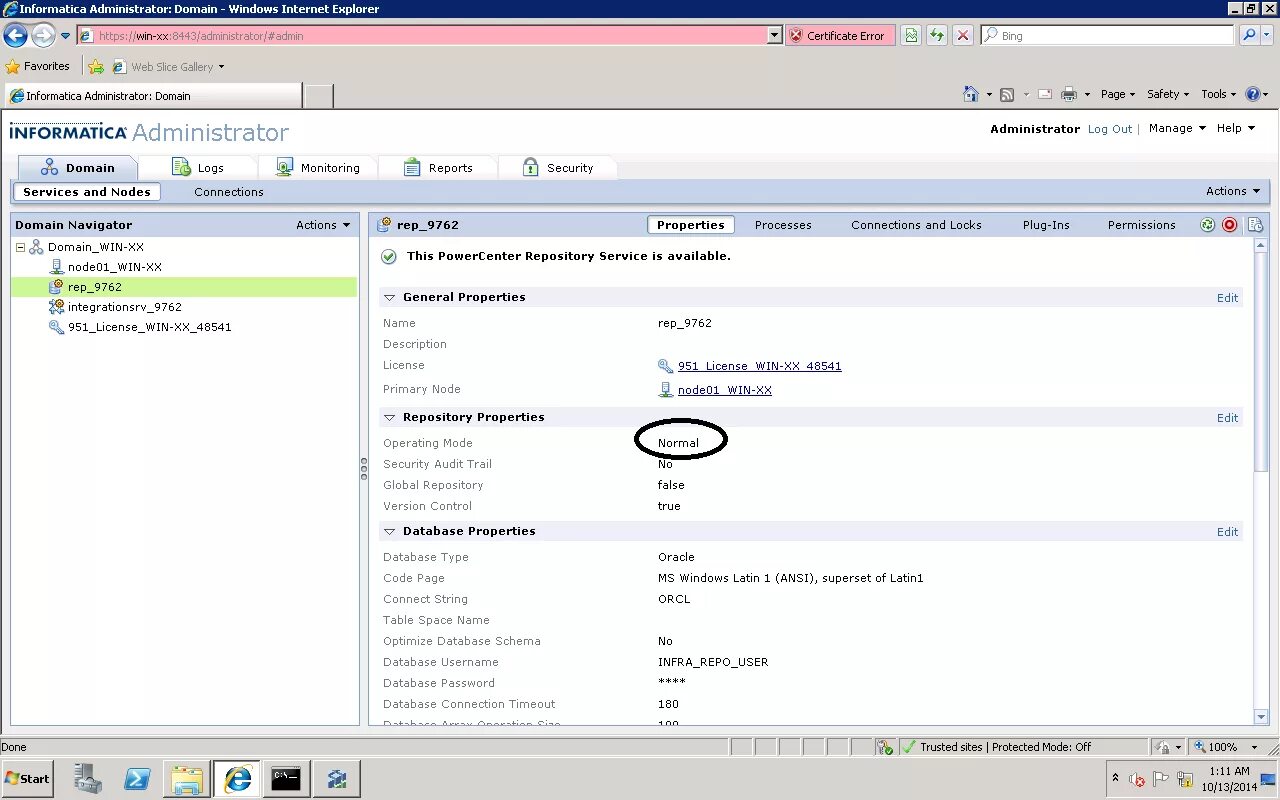This screenshot has height=800, width=1280.
Task: Go back with the browser Back button
Action: click(x=15, y=36)
